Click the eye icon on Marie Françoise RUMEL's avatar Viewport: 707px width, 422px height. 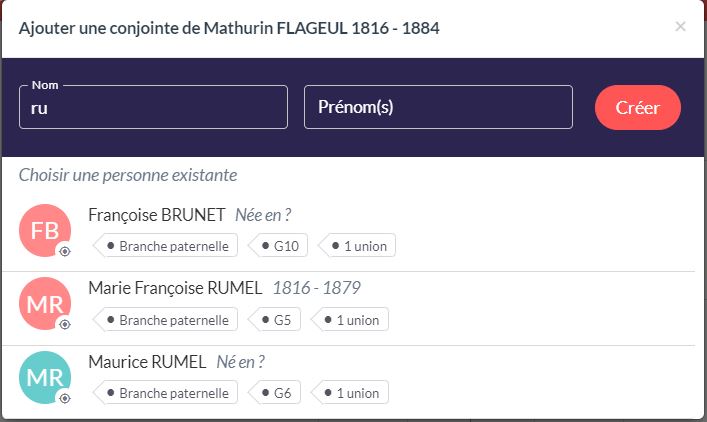(65, 324)
